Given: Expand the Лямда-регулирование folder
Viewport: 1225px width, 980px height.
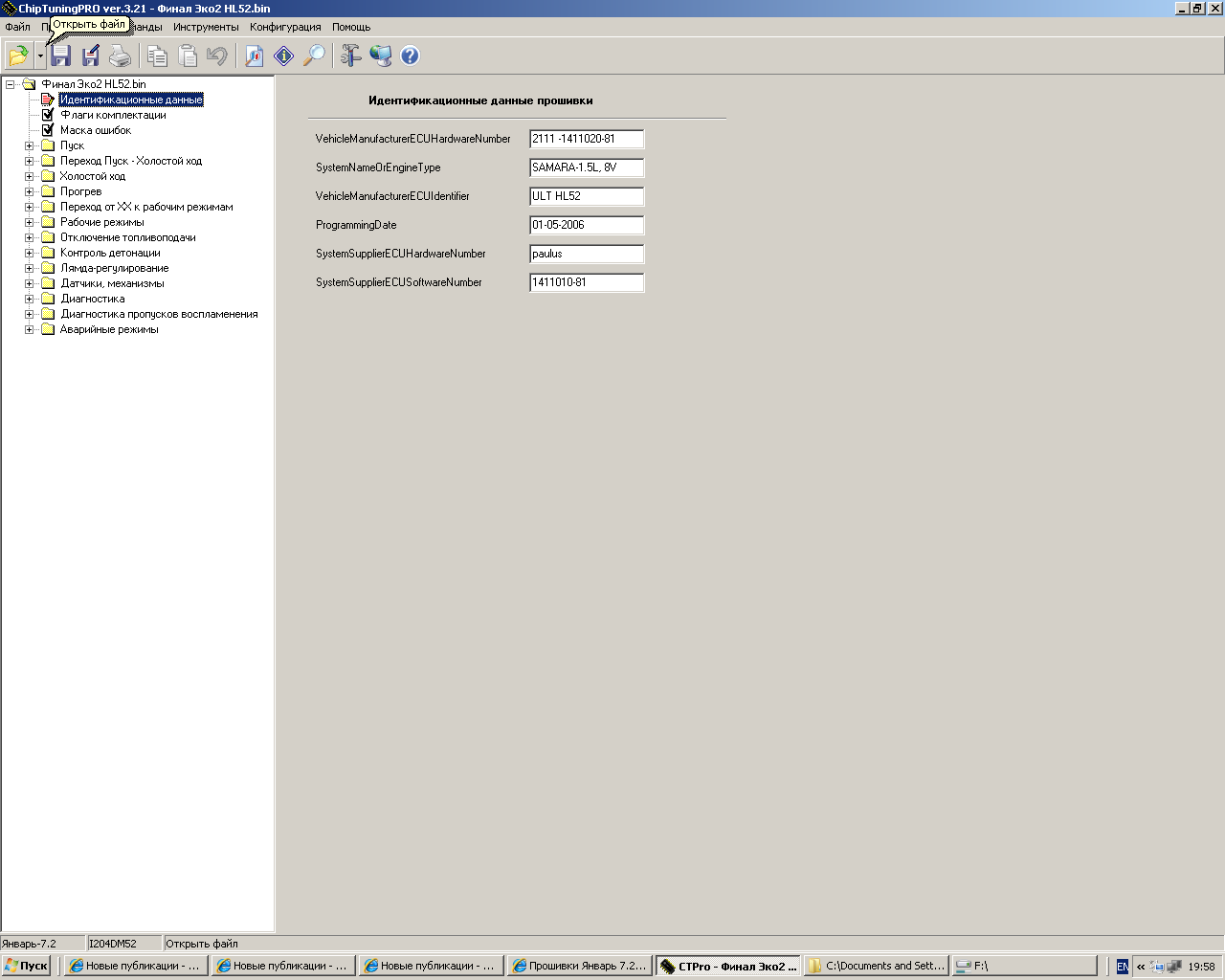Looking at the screenshot, I should coord(30,268).
